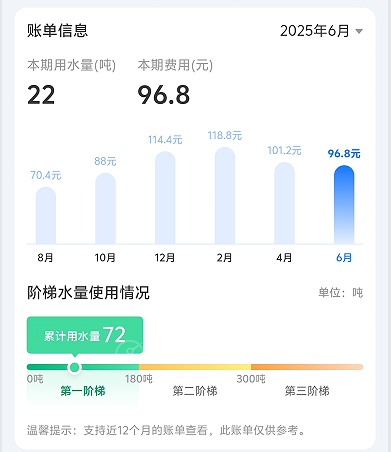Select the 10月 bar showing 88元

pos(105,208)
